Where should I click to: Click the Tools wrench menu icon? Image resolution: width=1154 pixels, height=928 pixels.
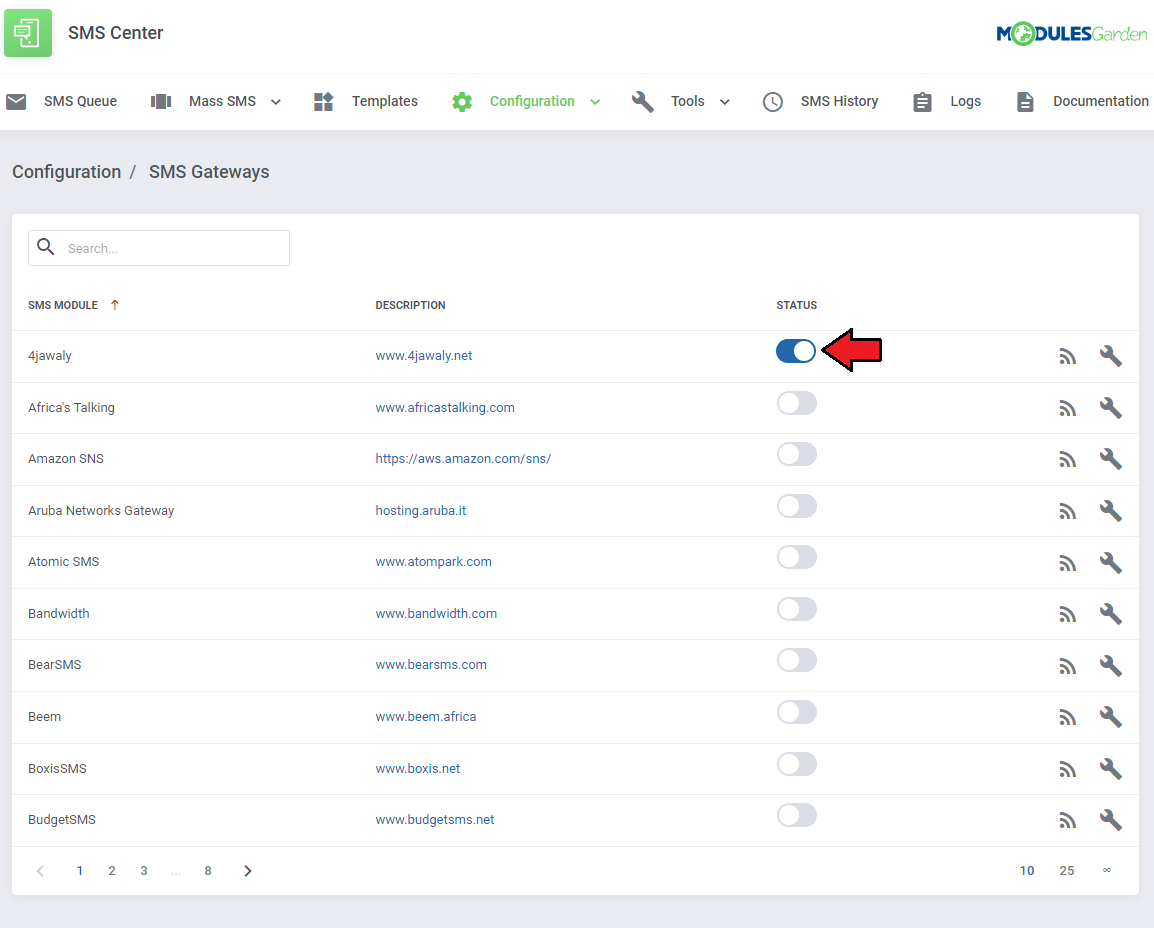643,102
